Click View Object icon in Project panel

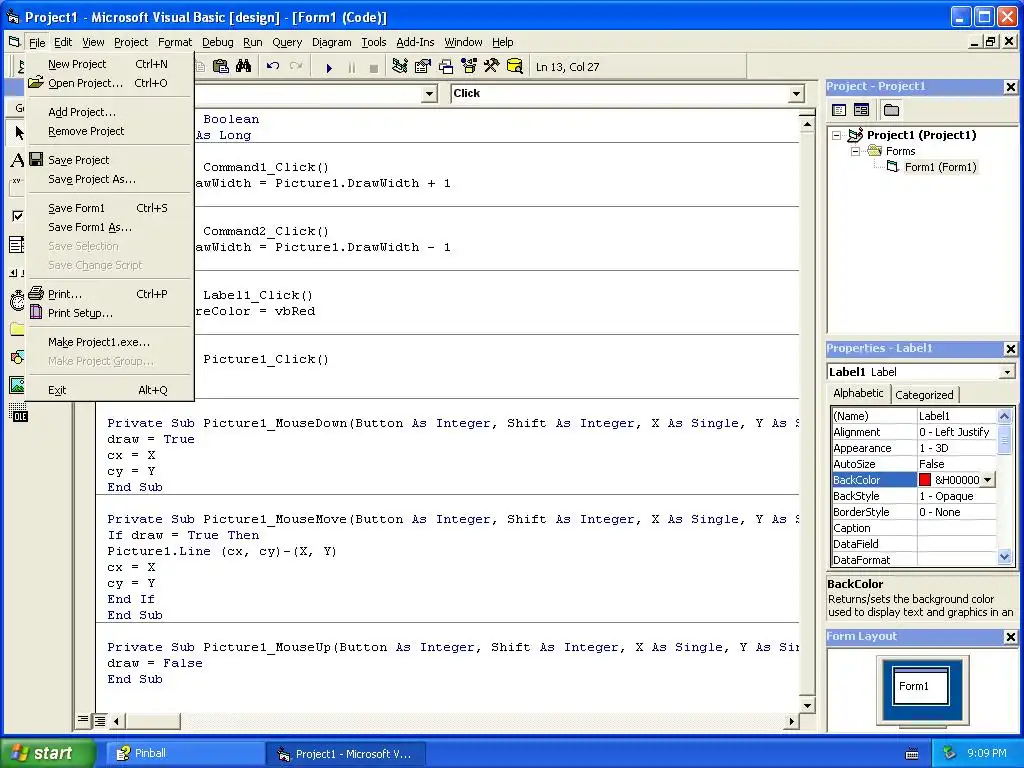click(x=861, y=110)
